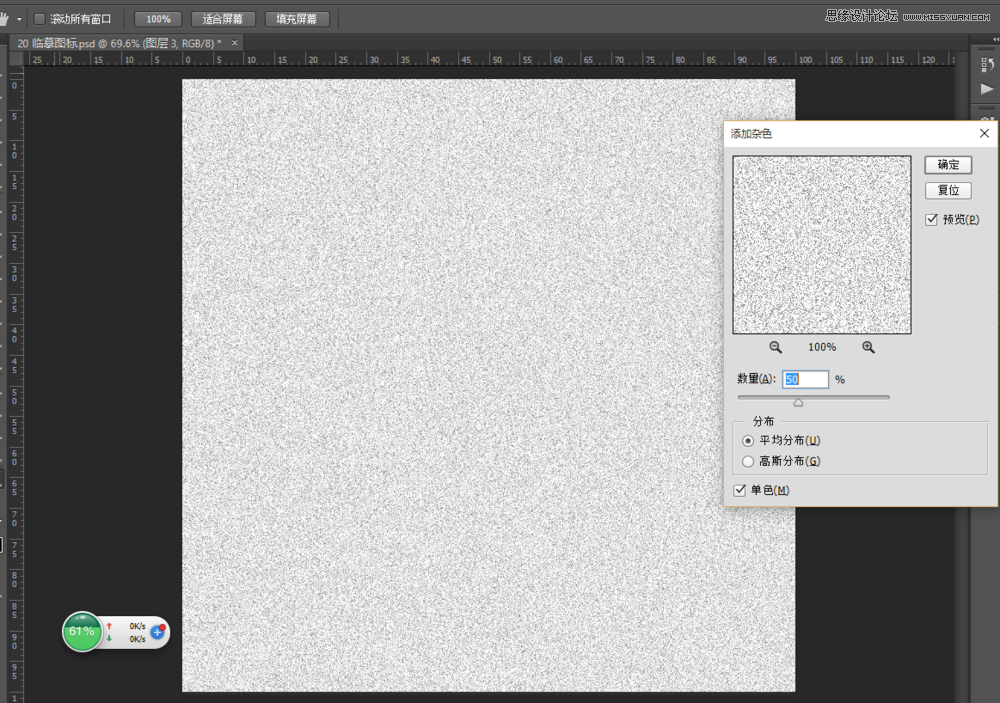Toggle the 滚动所有窗口 checkbox
Screen dimensions: 1000x703
[39, 19]
